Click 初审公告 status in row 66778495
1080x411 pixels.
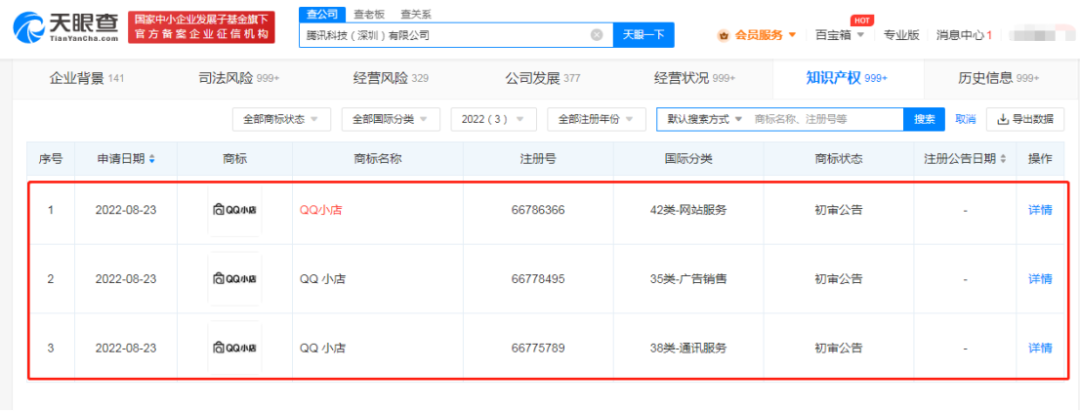(x=838, y=279)
